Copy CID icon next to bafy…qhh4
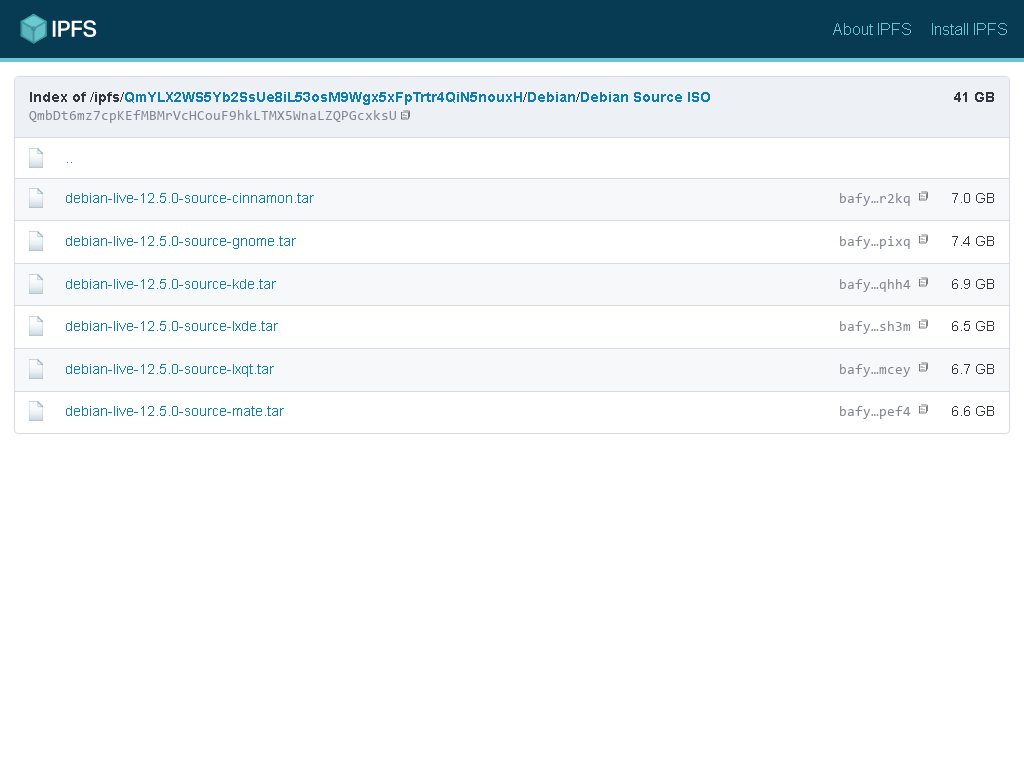 [923, 283]
